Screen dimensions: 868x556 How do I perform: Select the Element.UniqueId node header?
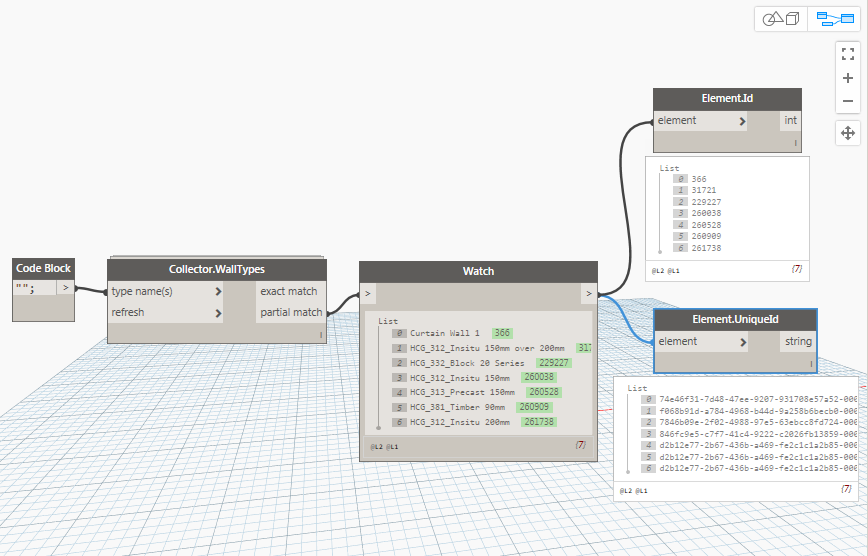[735, 320]
